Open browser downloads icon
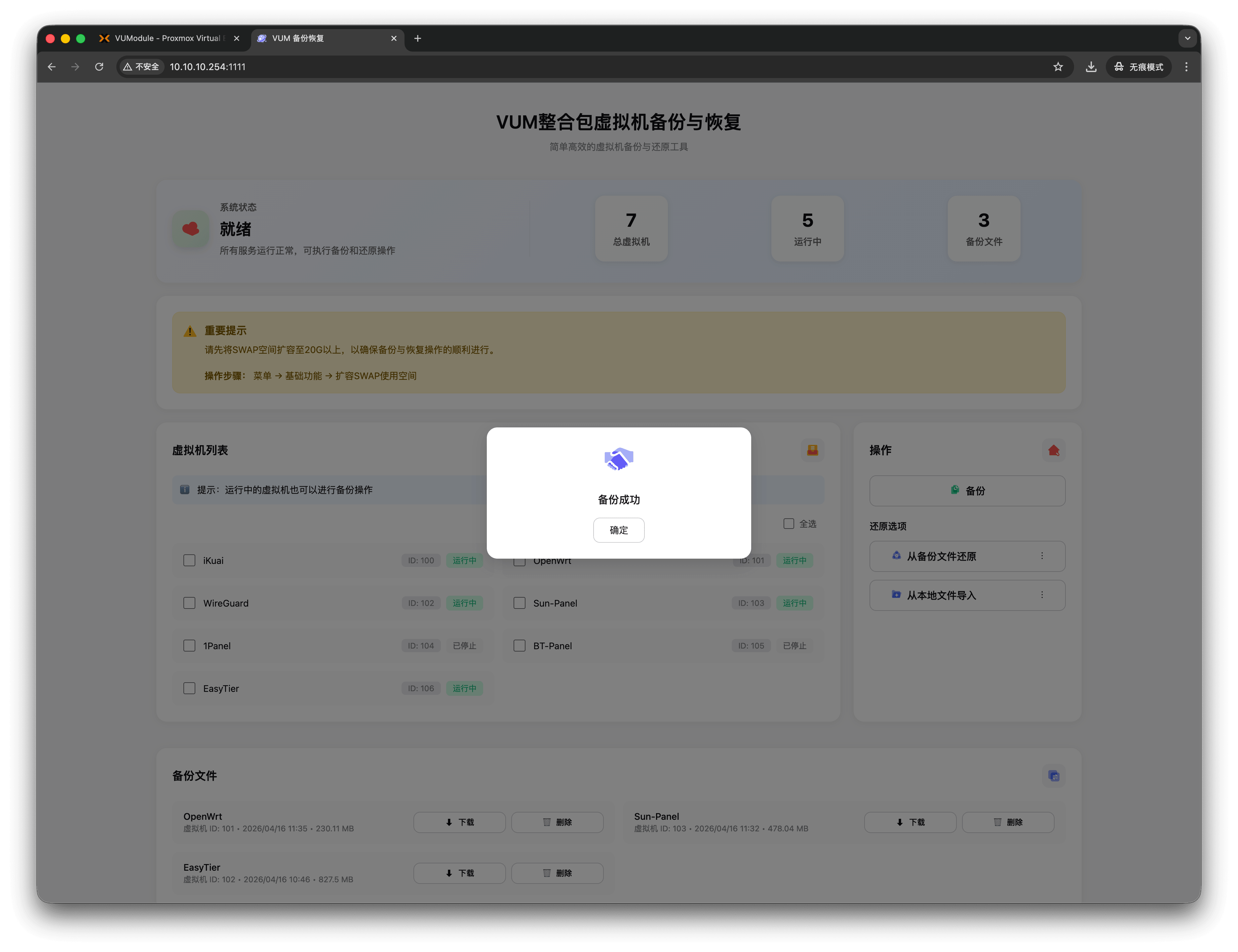 1091,67
